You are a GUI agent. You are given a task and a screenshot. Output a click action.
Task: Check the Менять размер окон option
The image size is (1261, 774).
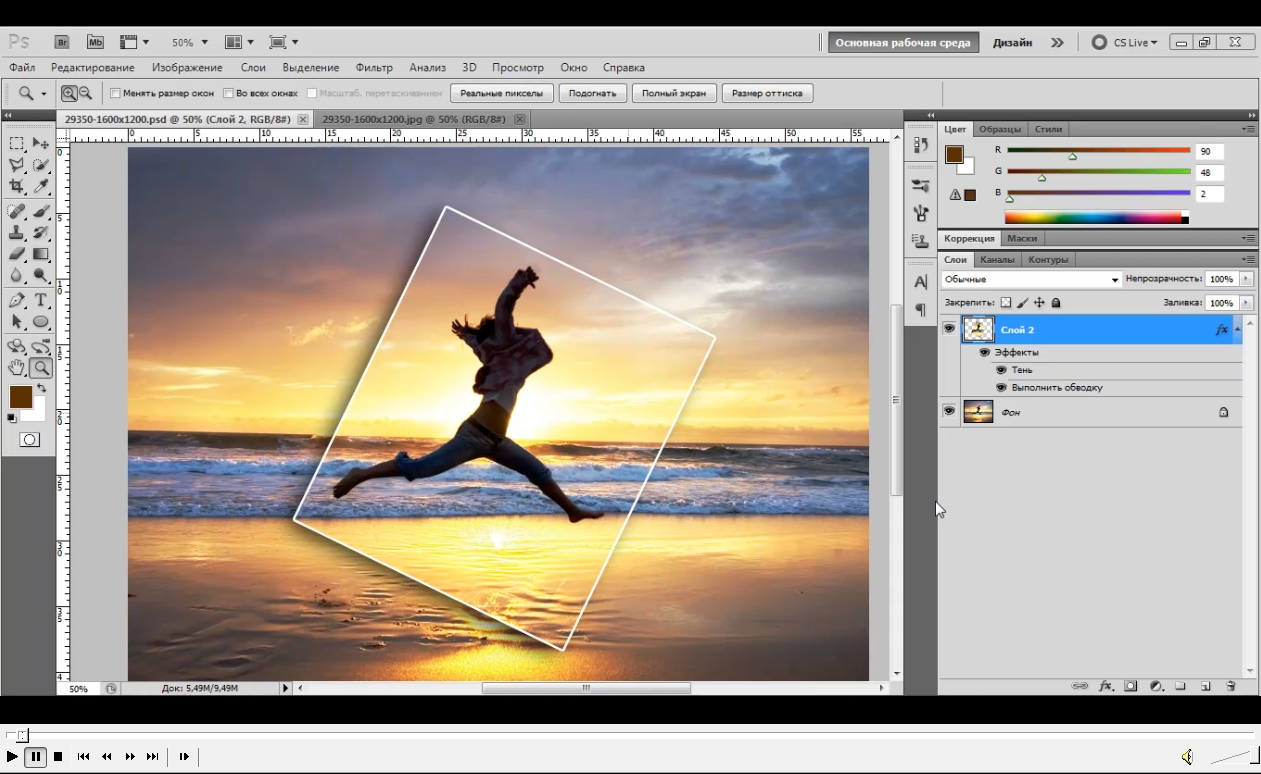tap(115, 93)
